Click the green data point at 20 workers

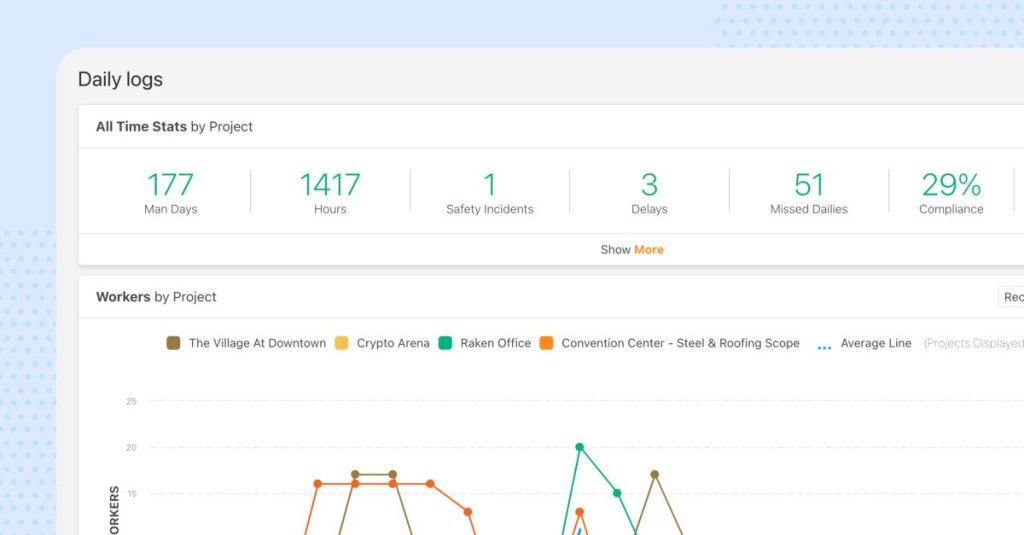coord(579,447)
